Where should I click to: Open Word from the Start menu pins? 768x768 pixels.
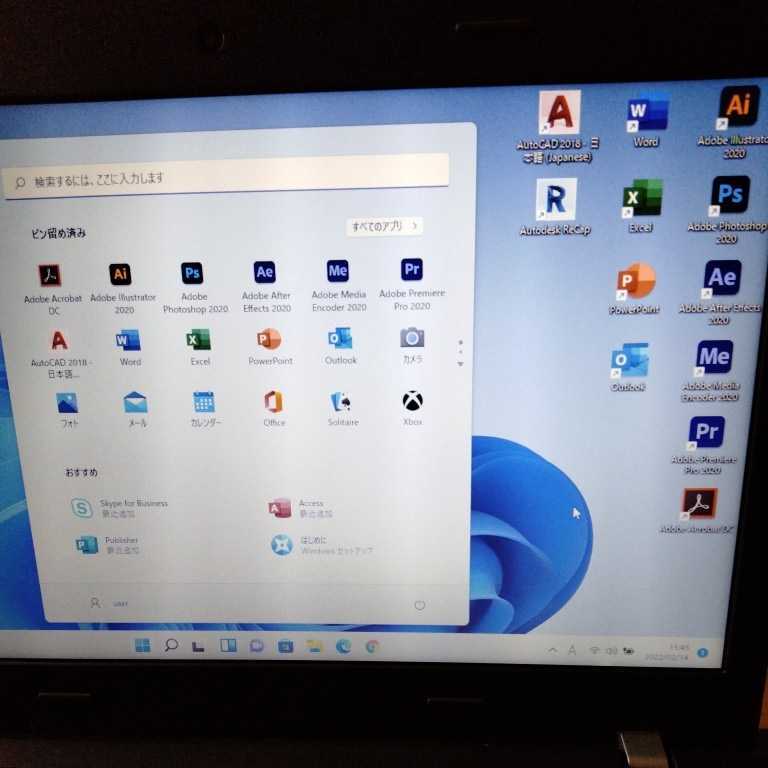(129, 347)
